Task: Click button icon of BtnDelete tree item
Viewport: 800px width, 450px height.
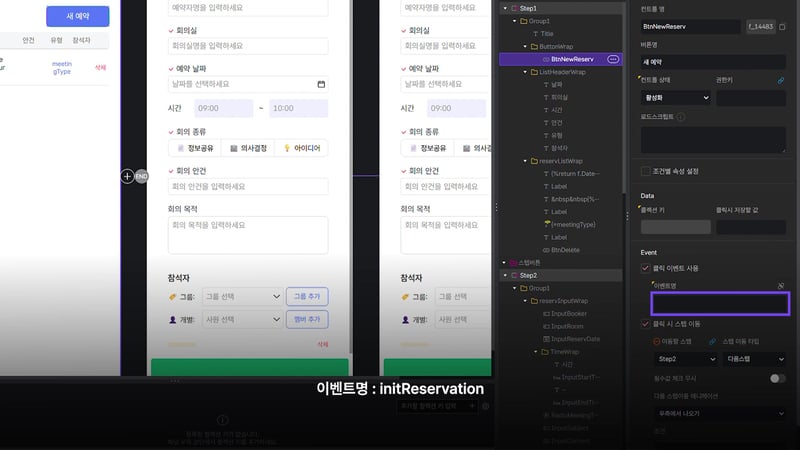Action: pyautogui.click(x=546, y=250)
